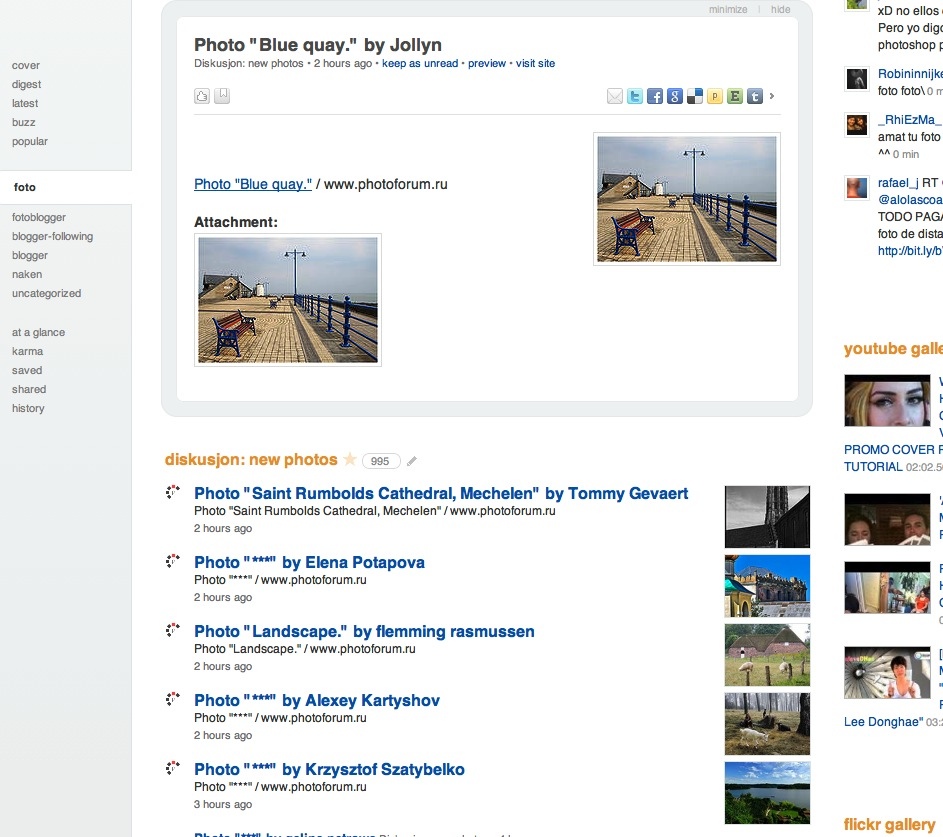
Task: Open the 'visit site' link
Action: 535,64
